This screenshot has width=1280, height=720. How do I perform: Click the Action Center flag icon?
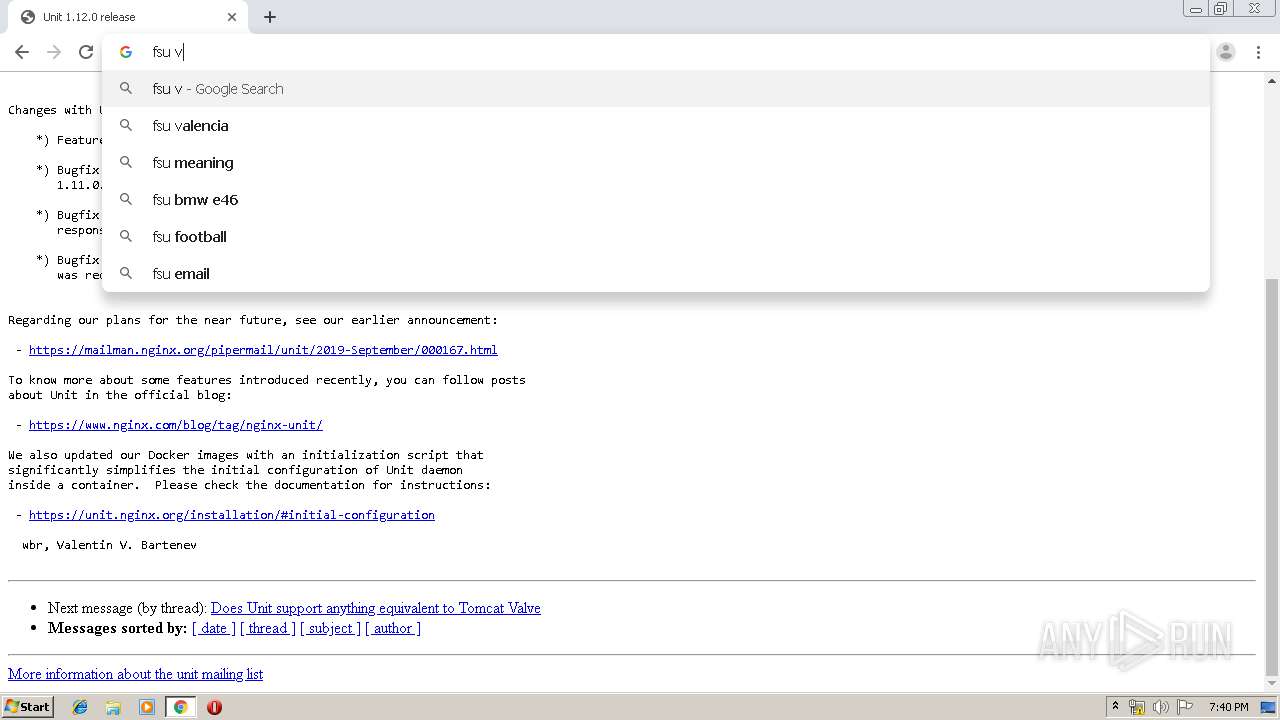[x=1185, y=707]
